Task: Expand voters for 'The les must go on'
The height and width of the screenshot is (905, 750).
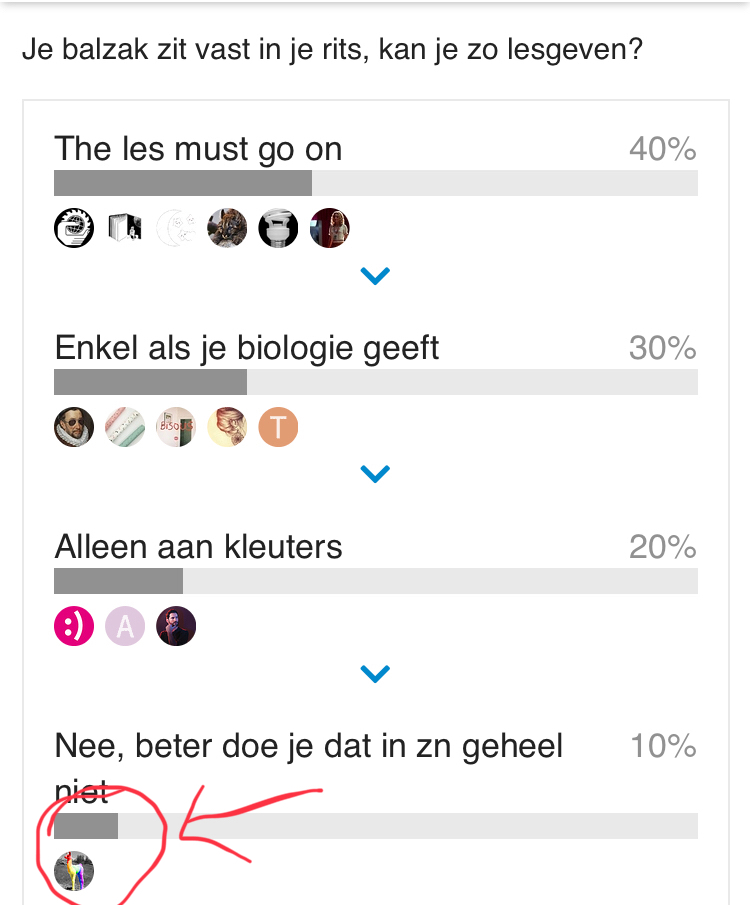Action: (x=375, y=276)
